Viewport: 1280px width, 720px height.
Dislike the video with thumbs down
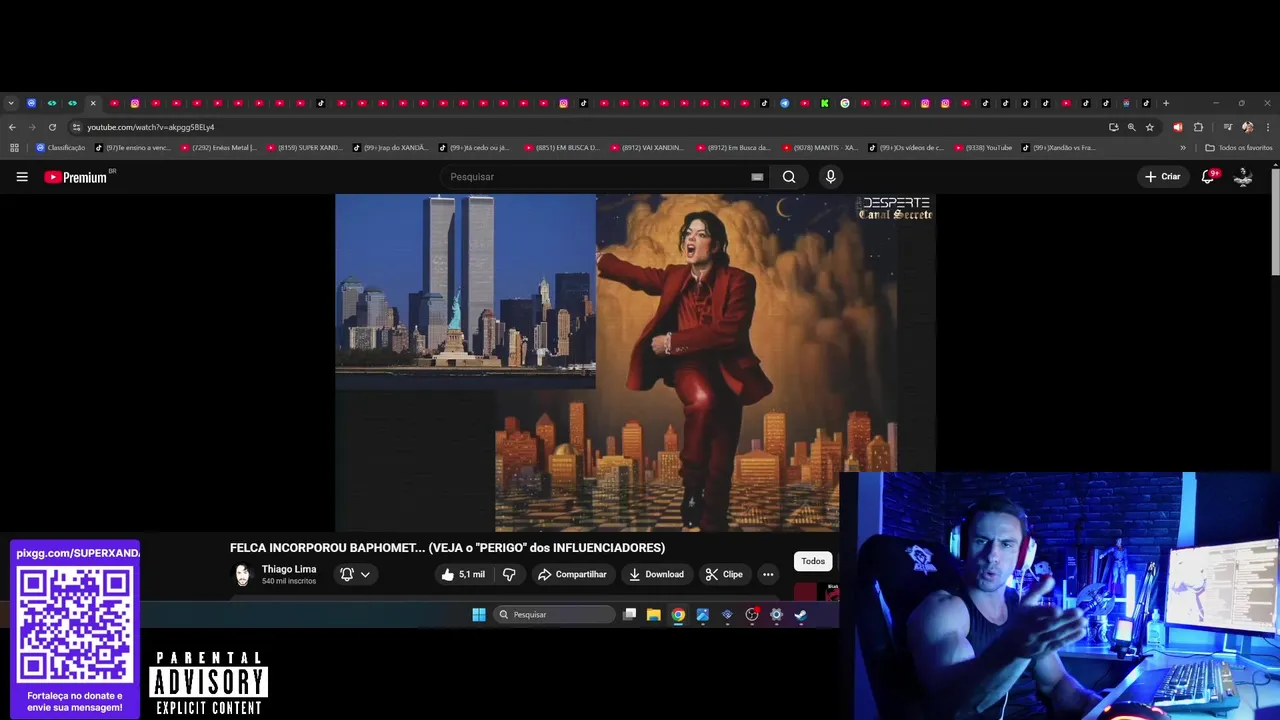click(509, 574)
